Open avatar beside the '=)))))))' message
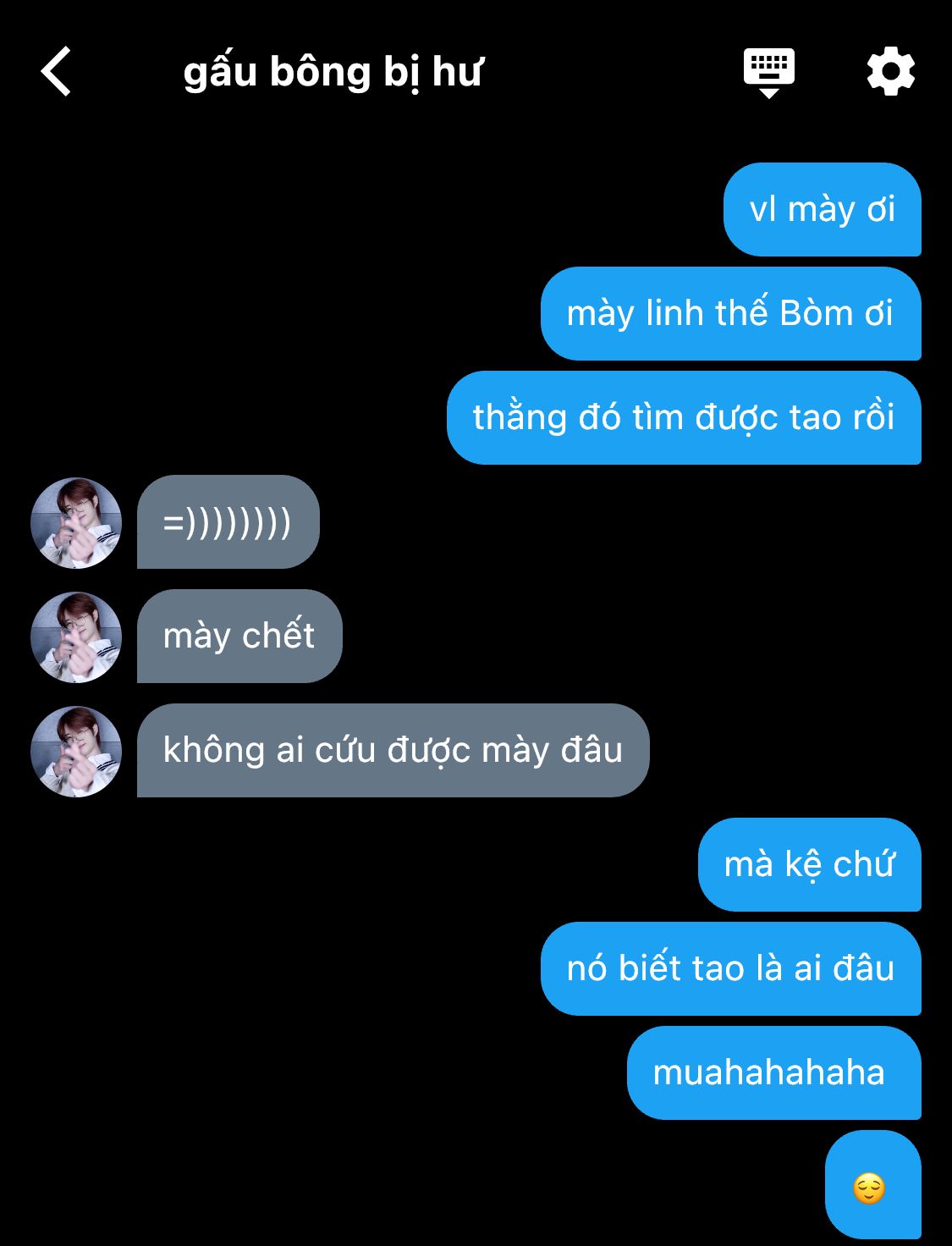The image size is (952, 1246). point(76,522)
